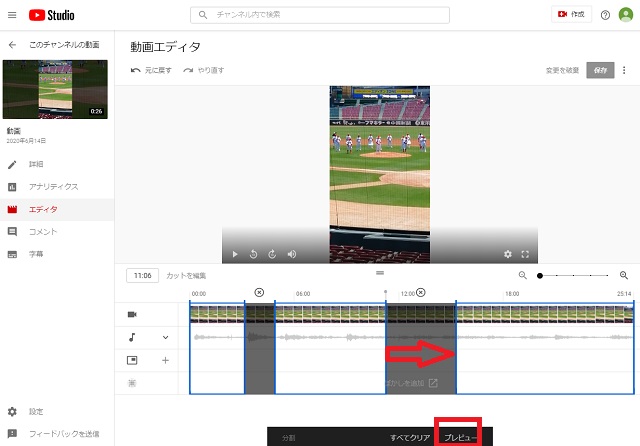Open the video thumbnail in sidebar
640x446 pixels.
(55, 89)
